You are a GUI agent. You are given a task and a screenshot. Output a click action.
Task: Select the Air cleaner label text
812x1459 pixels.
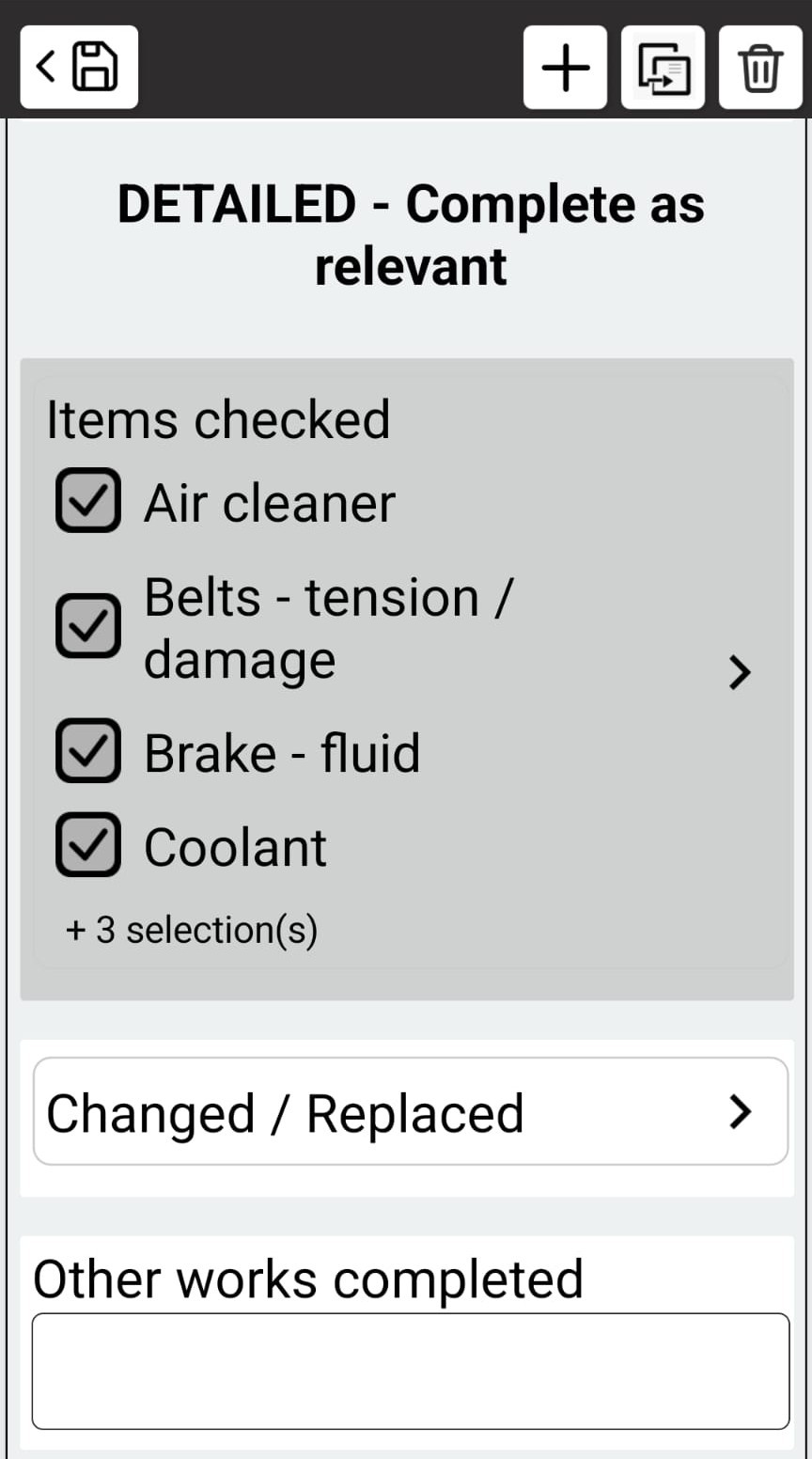click(x=270, y=503)
